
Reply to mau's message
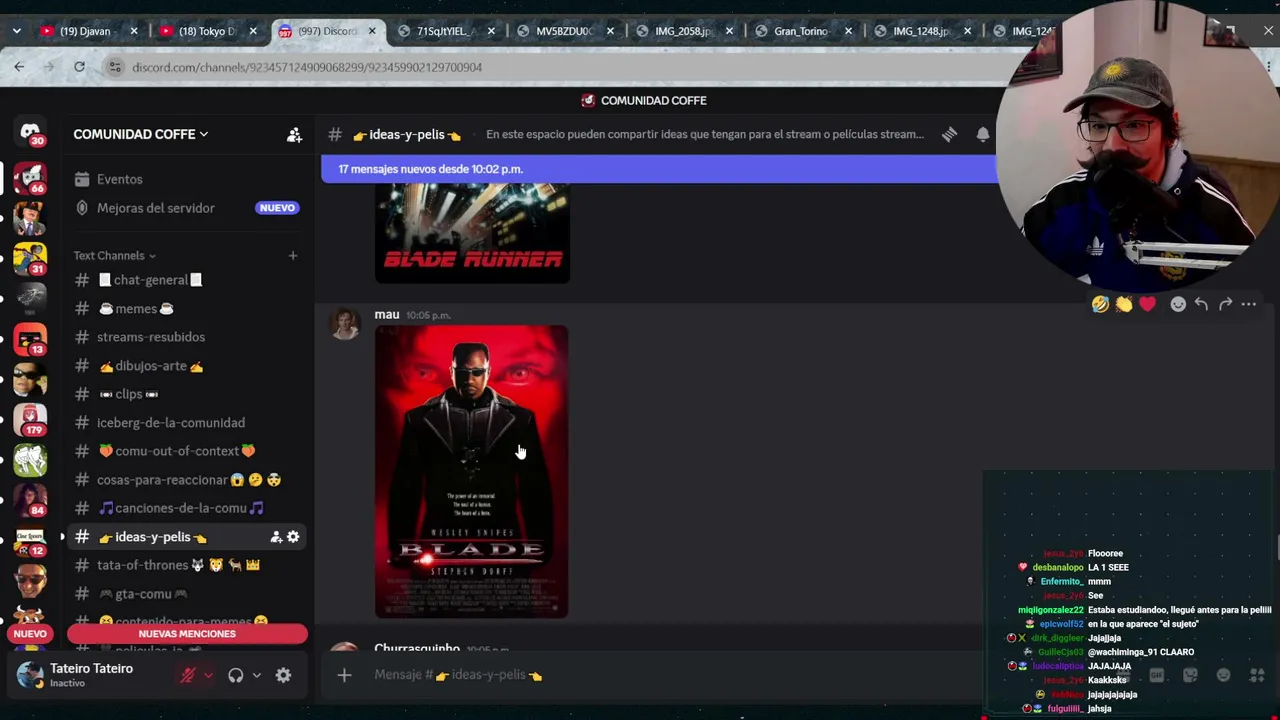coord(1201,304)
